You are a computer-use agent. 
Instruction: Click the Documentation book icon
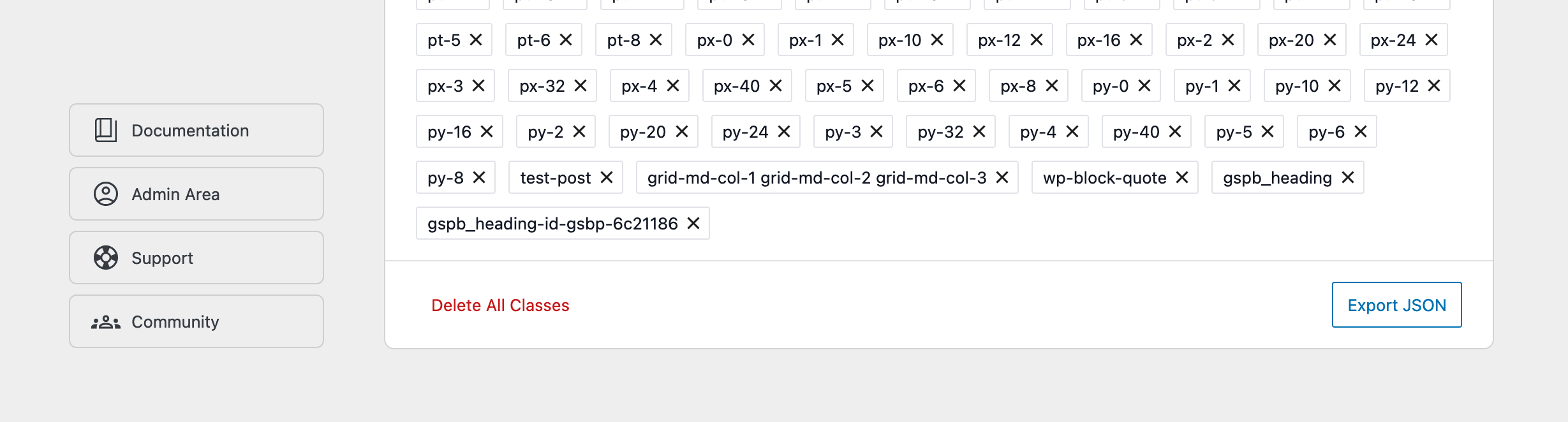(x=106, y=130)
